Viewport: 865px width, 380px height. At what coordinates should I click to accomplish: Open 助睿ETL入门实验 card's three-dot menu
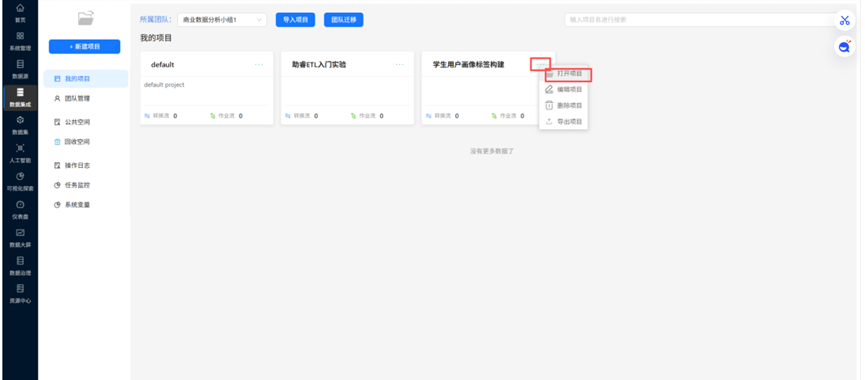coord(399,65)
